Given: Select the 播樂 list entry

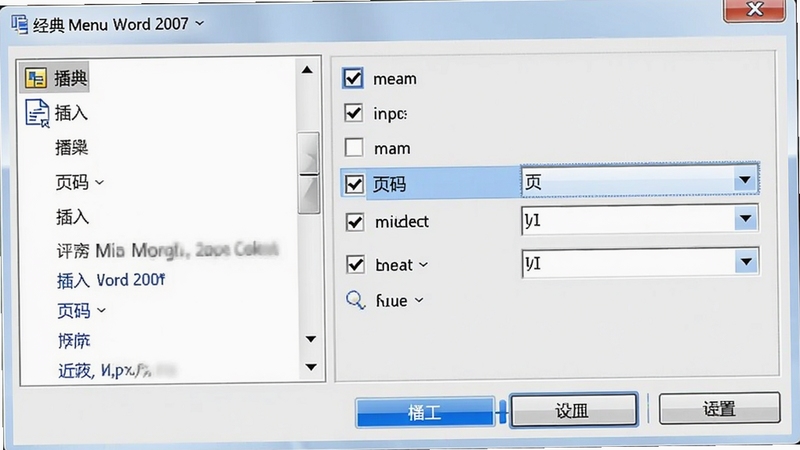Looking at the screenshot, I should 71,148.
